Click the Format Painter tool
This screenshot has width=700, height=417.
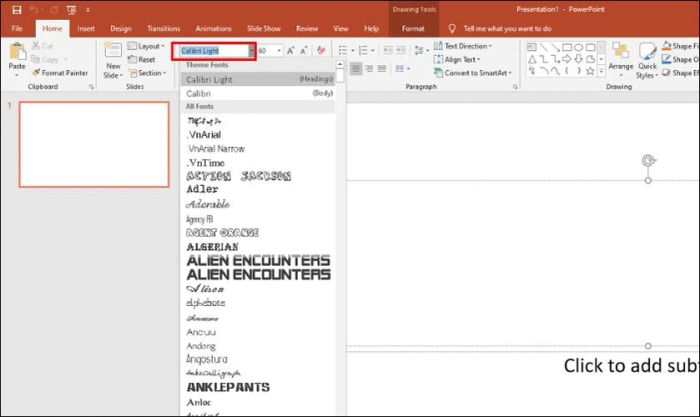tap(60, 73)
